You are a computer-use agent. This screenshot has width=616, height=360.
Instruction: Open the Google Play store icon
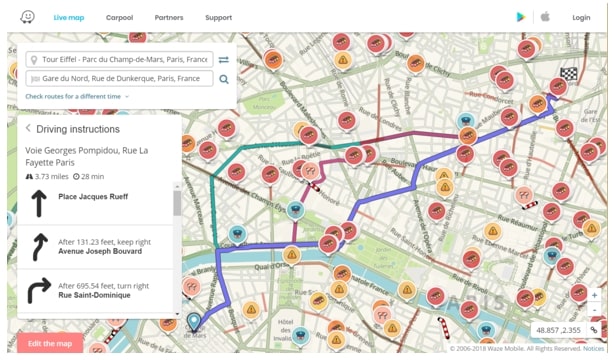coord(521,17)
